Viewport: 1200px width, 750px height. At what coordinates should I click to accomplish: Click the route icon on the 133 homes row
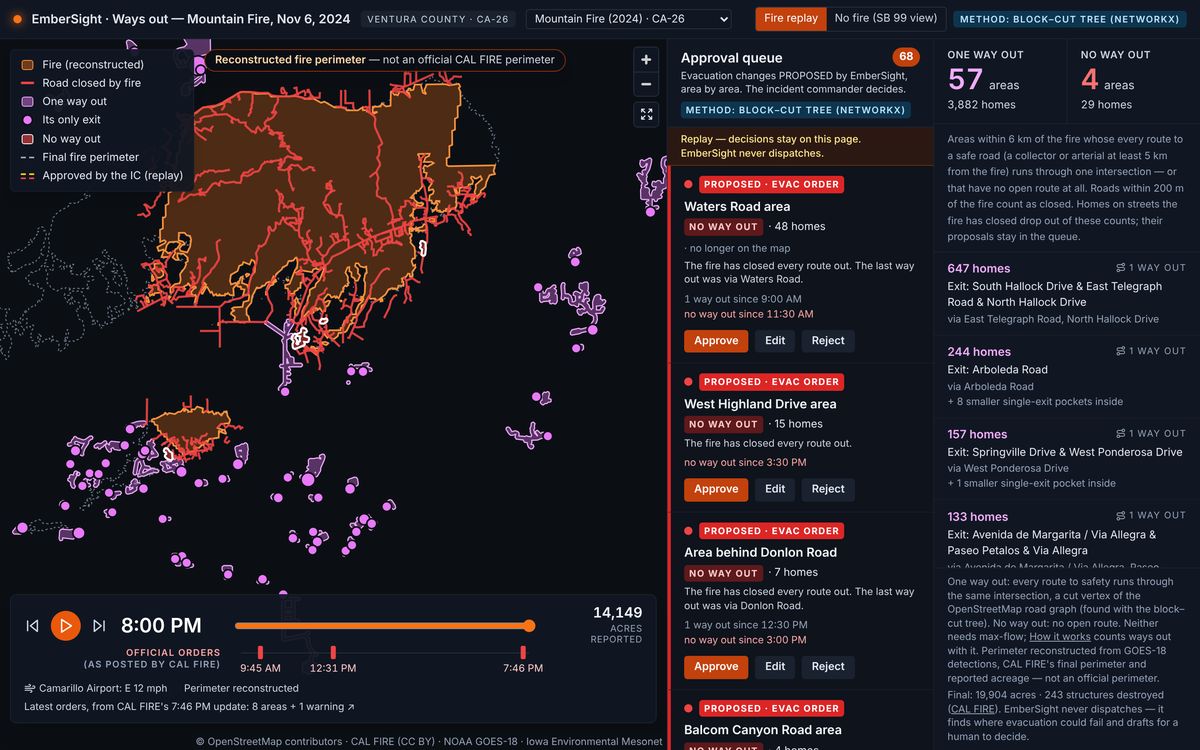[1121, 516]
